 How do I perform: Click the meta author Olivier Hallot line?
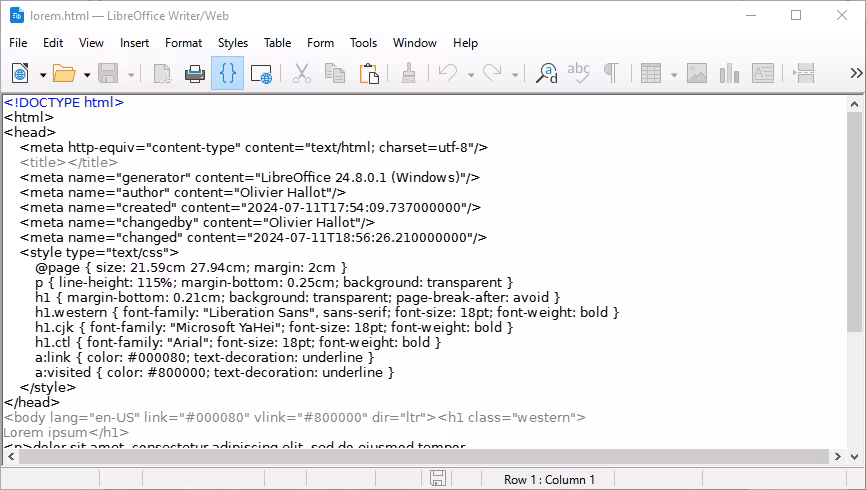click(x=183, y=192)
